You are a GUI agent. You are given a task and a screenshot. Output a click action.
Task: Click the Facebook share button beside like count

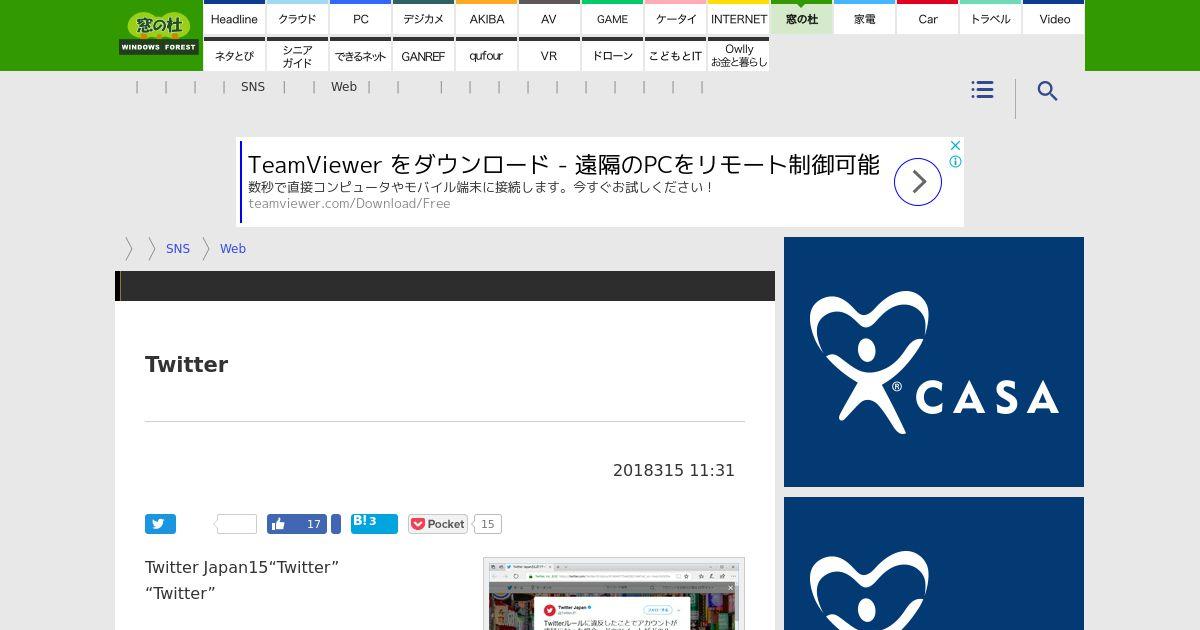click(336, 524)
